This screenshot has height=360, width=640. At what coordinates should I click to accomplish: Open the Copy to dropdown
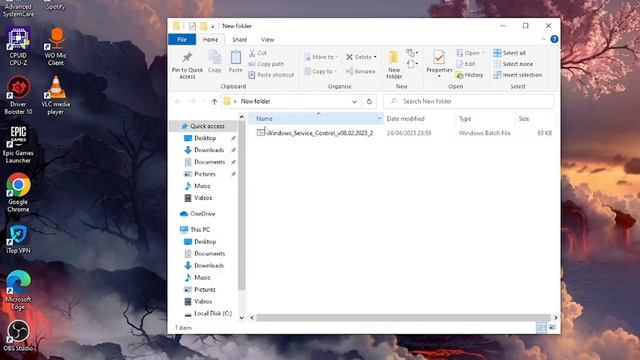click(320, 71)
